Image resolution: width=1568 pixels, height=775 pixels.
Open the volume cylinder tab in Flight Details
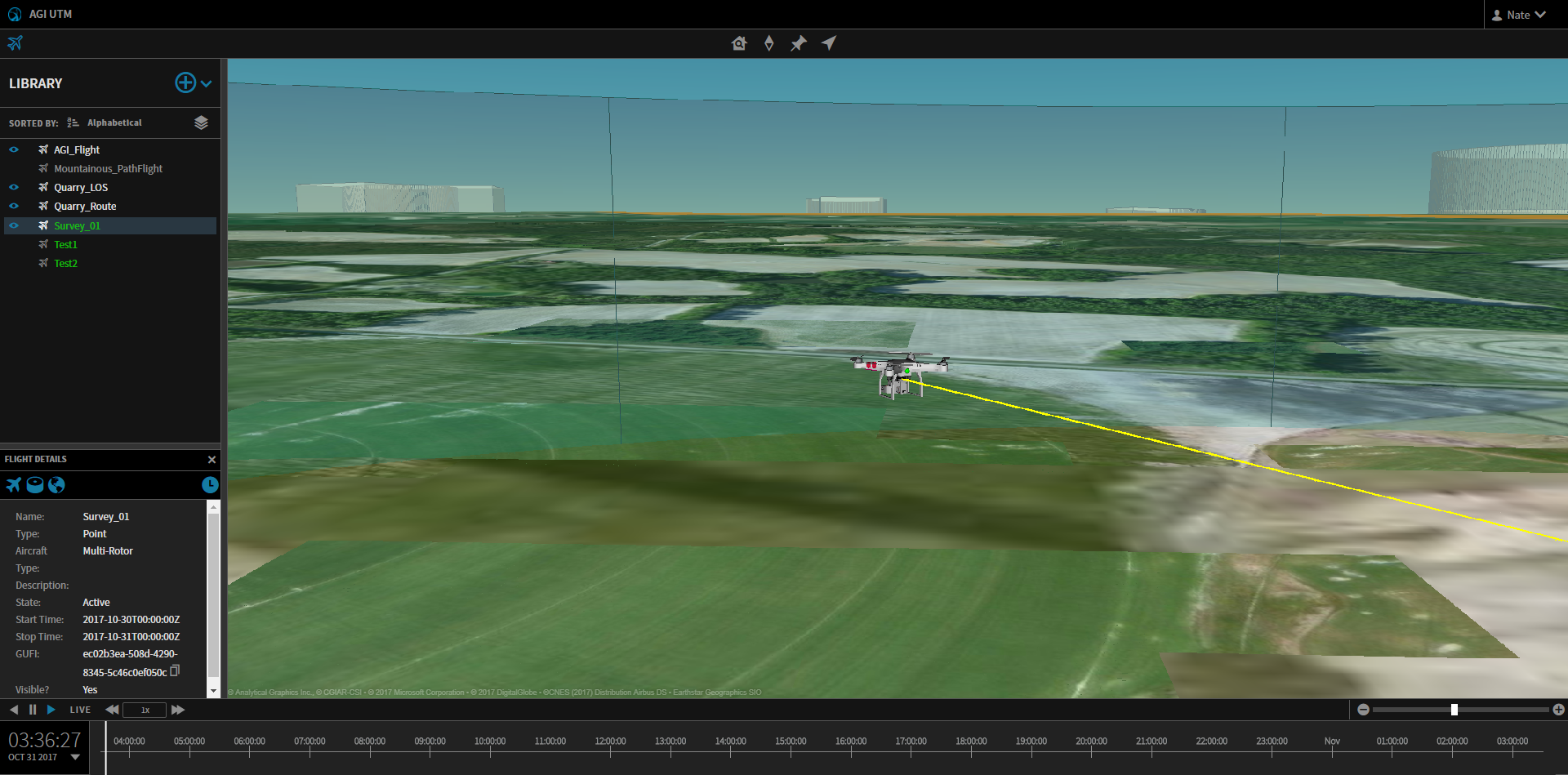pos(35,485)
